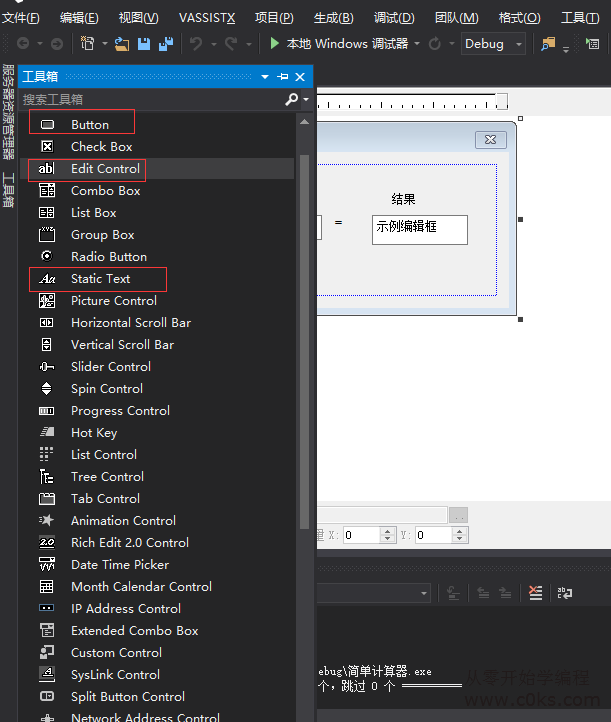Open the toolbox search dropdown arrow
Viewport: 611px width, 722px height.
click(304, 100)
